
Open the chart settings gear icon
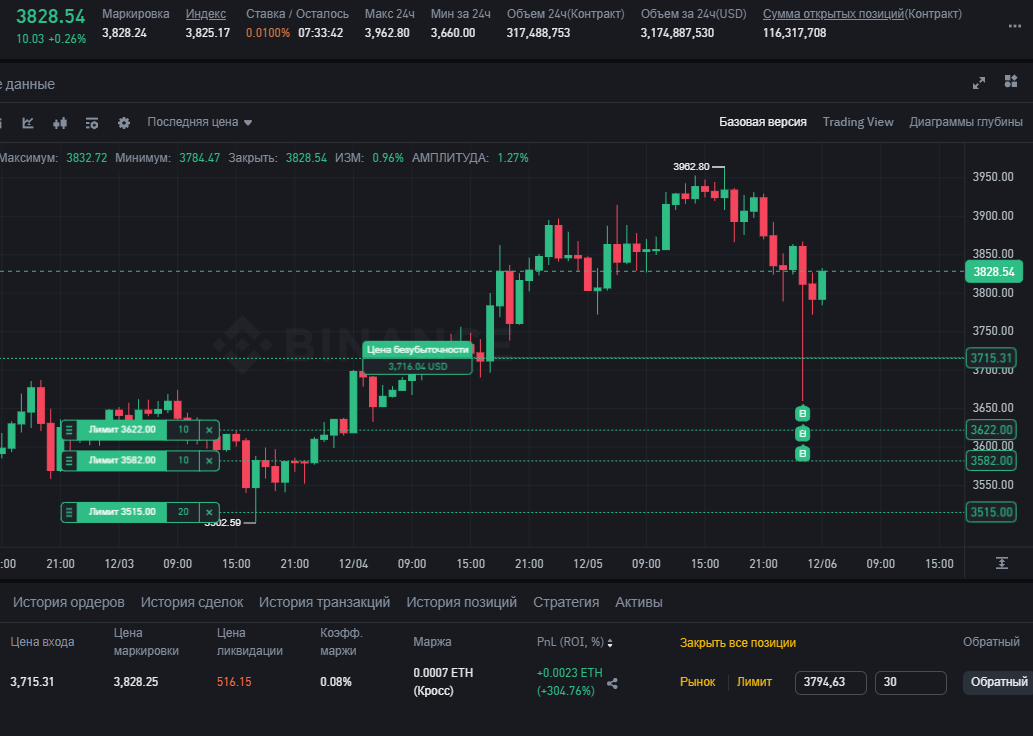[x=124, y=123]
